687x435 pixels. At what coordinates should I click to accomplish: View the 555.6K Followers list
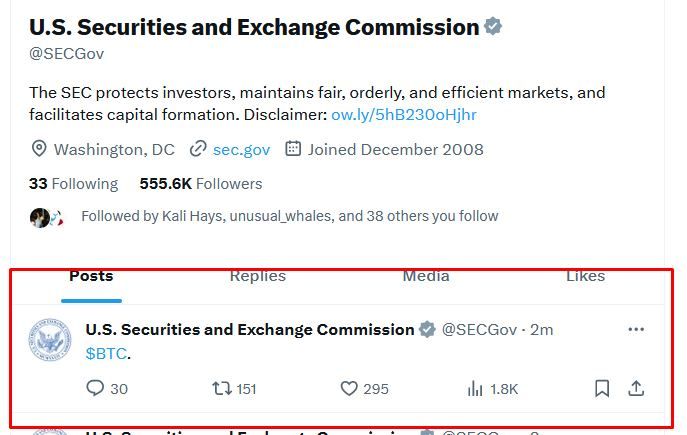[x=201, y=184]
